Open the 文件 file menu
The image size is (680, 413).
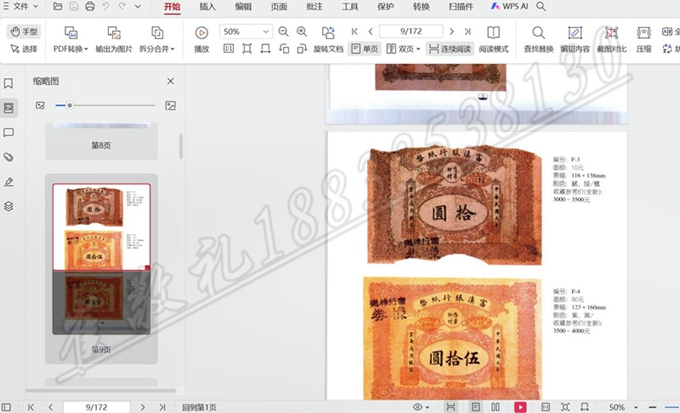21,7
